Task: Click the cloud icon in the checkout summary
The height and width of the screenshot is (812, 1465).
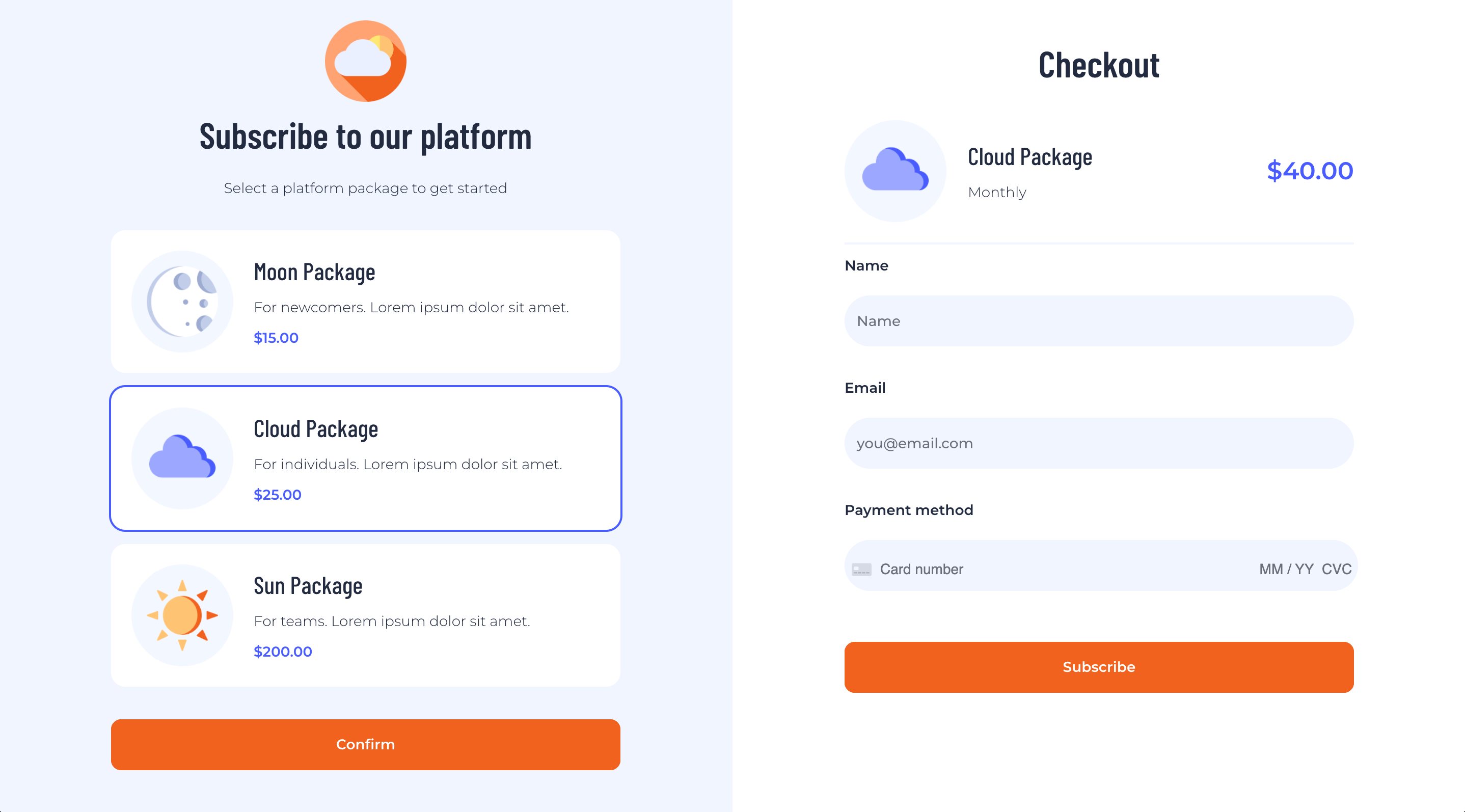Action: pyautogui.click(x=894, y=171)
